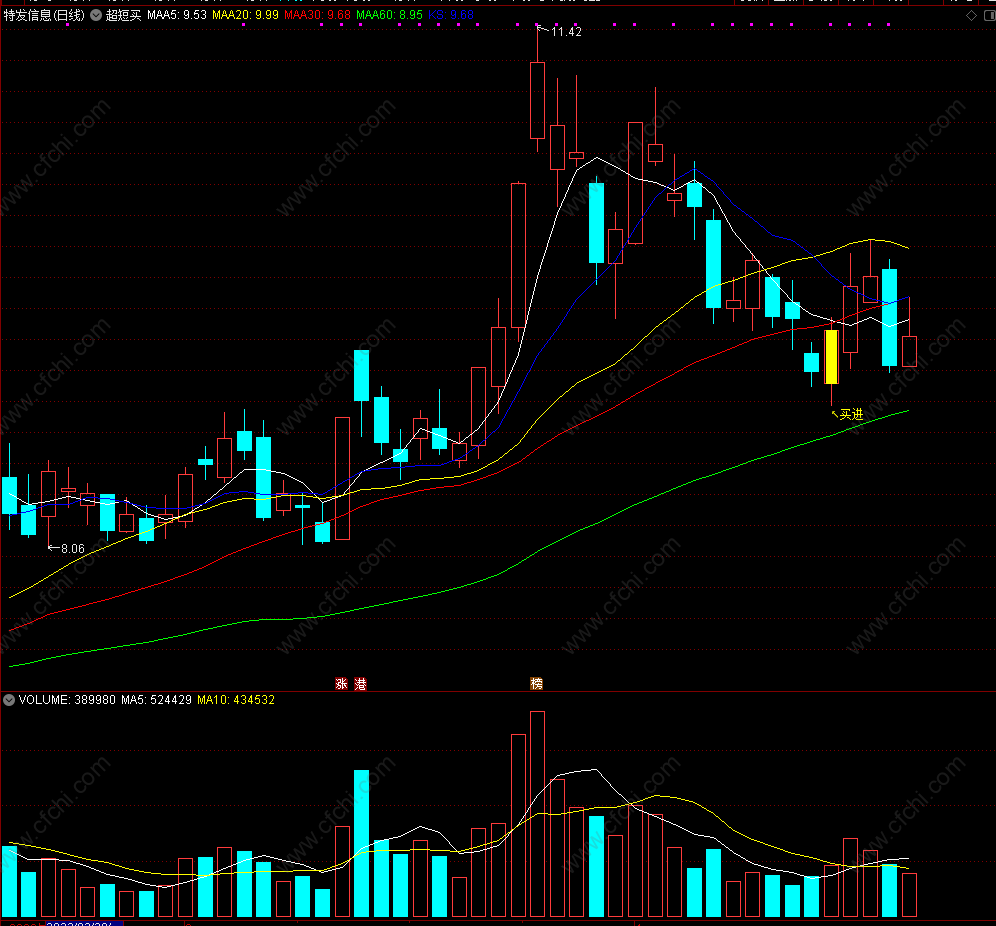
Task: Click the orange 榜 event marker
Action: pos(537,683)
